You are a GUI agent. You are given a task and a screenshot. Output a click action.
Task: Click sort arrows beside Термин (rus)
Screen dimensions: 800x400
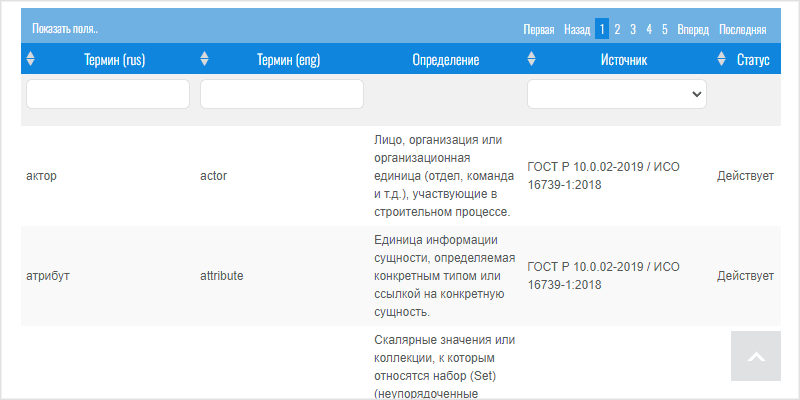point(31,59)
